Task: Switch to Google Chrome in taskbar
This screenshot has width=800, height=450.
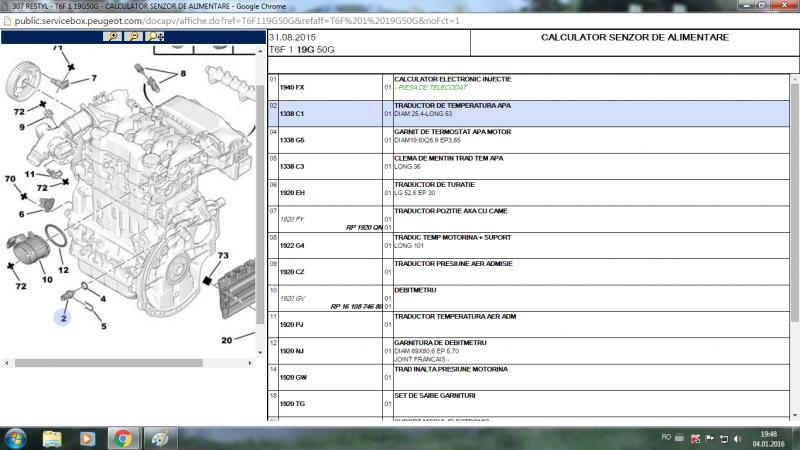Action: (x=122, y=438)
